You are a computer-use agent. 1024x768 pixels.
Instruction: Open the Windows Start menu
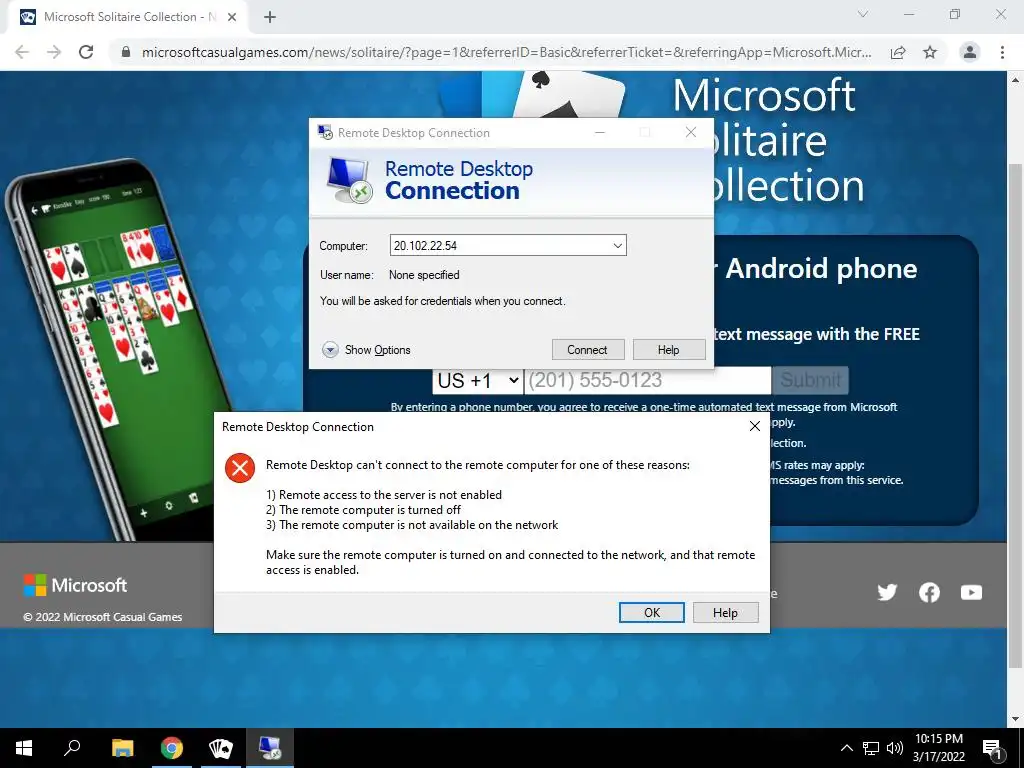pyautogui.click(x=24, y=748)
